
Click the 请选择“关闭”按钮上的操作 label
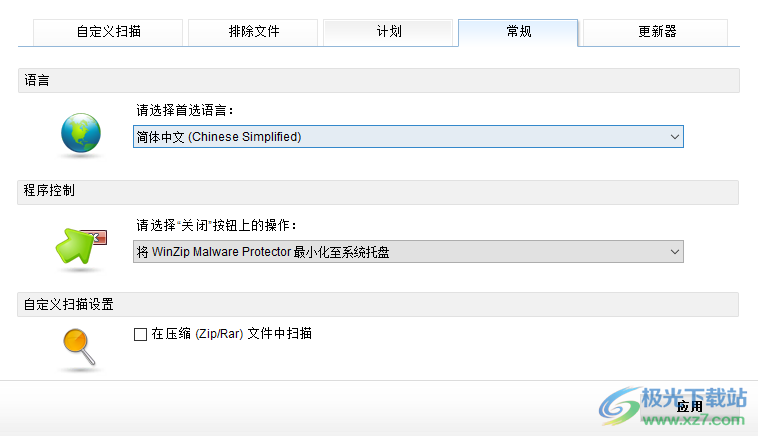[216, 225]
